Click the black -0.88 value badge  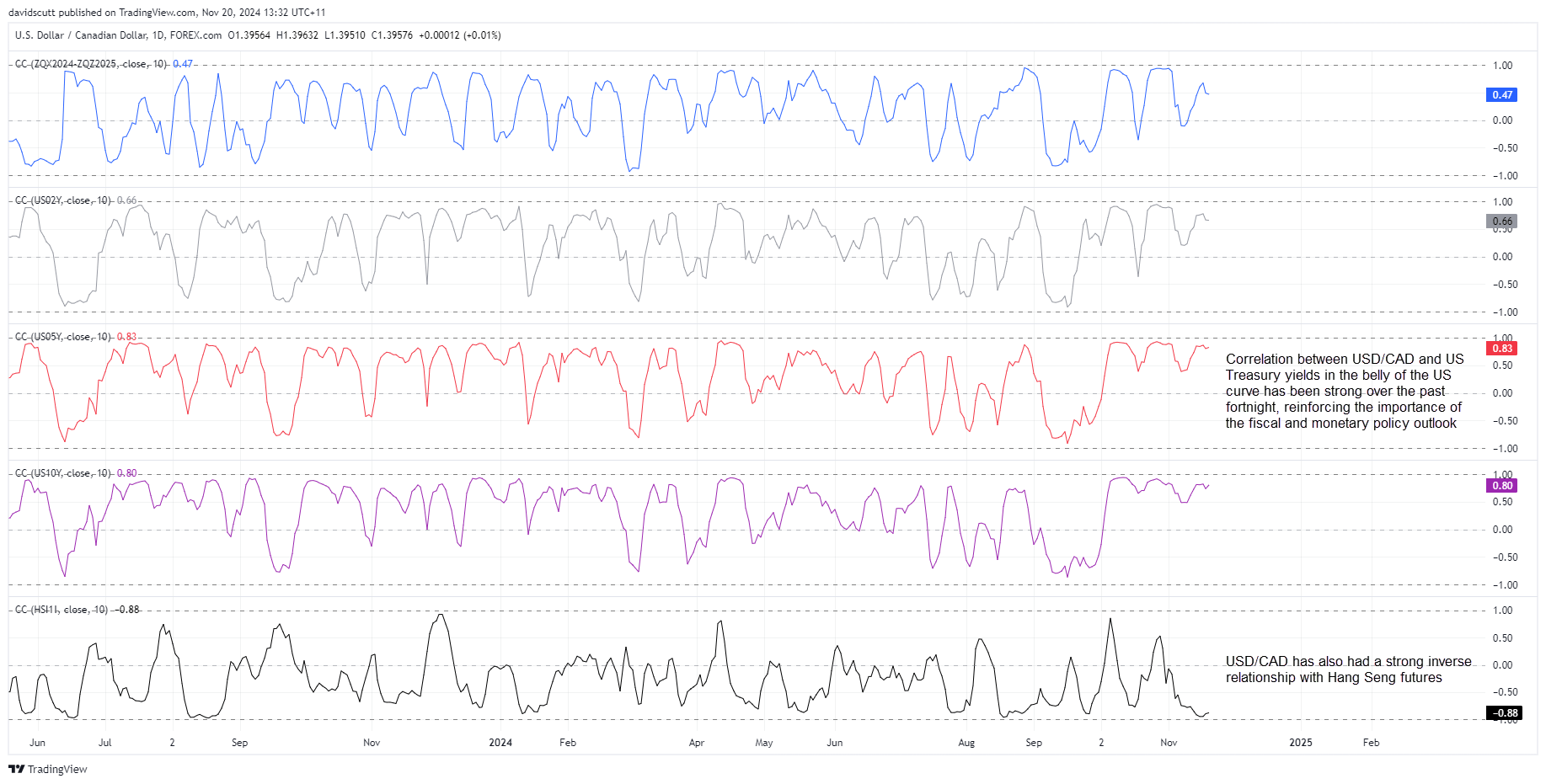tap(1505, 713)
